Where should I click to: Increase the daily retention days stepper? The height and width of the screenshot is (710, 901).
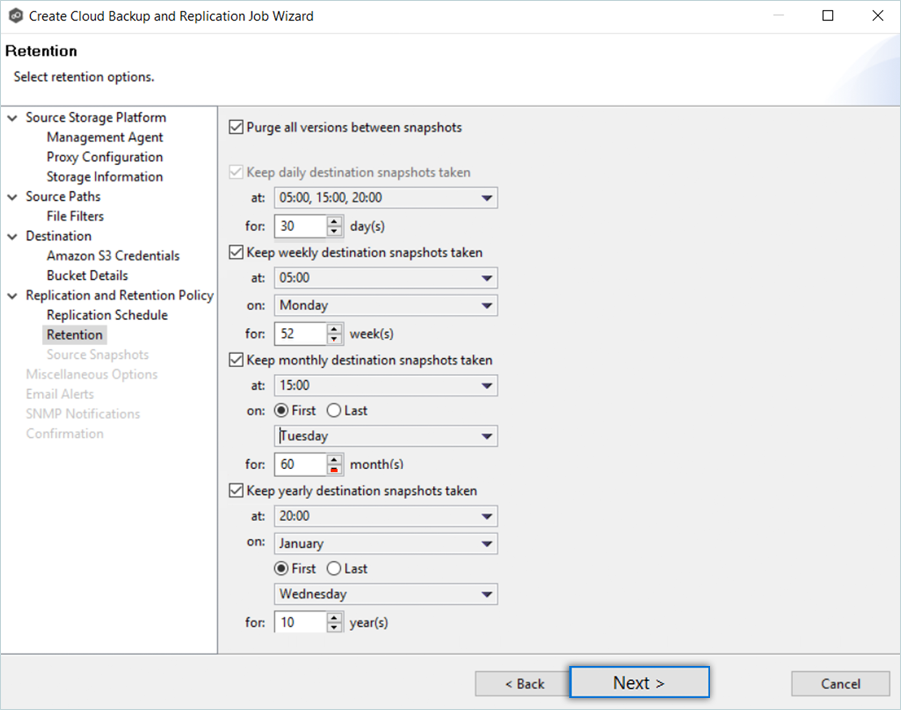click(x=335, y=221)
